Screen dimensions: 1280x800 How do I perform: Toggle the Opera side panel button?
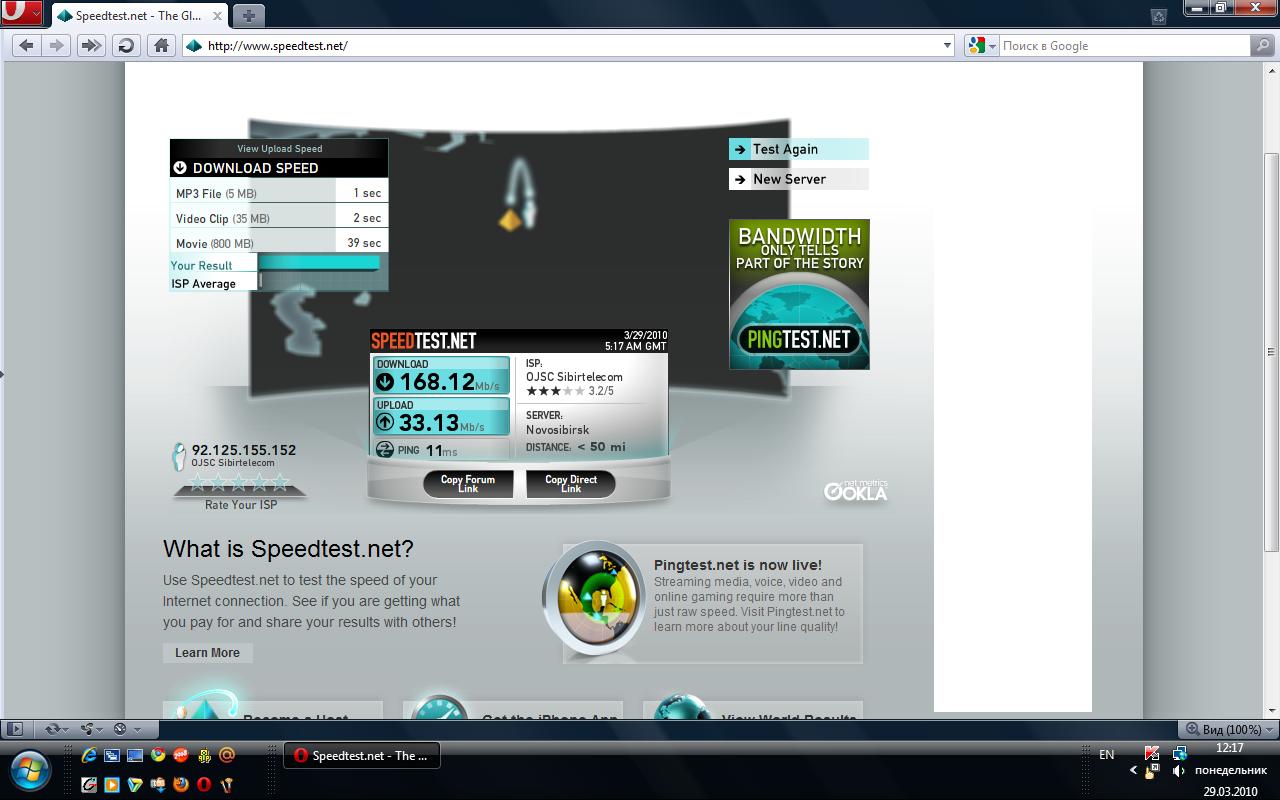point(14,729)
